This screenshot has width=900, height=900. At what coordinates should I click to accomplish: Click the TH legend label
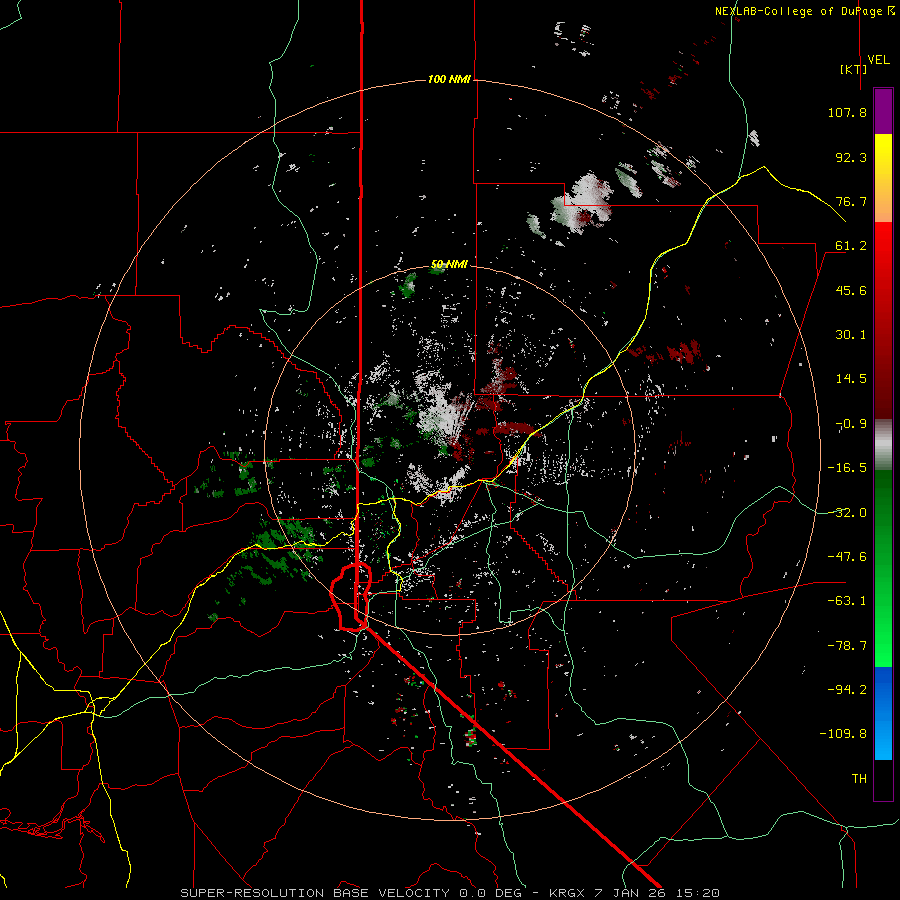859,779
